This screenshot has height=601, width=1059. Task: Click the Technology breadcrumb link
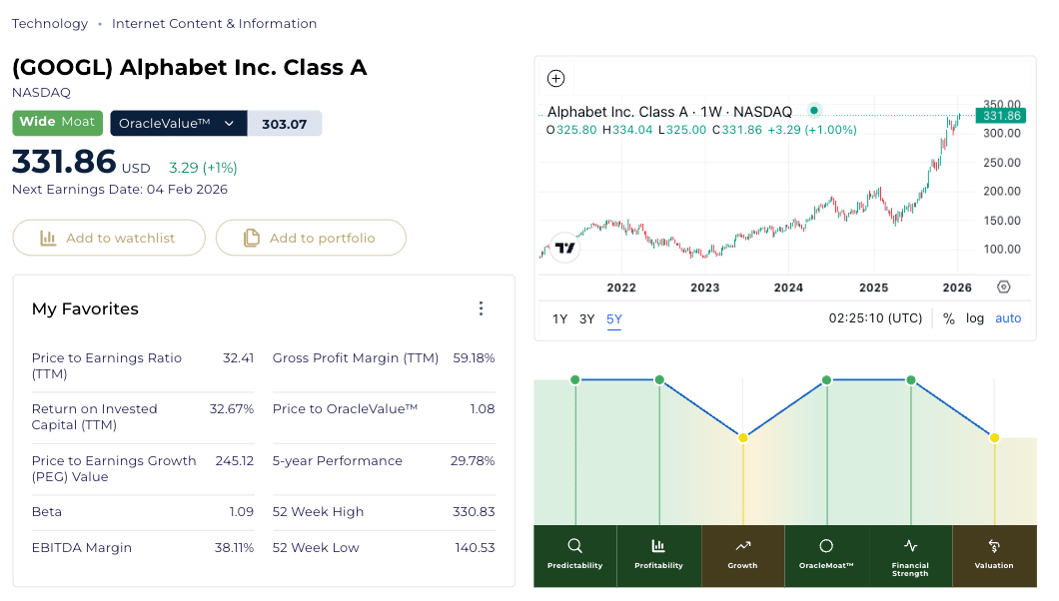click(x=50, y=23)
